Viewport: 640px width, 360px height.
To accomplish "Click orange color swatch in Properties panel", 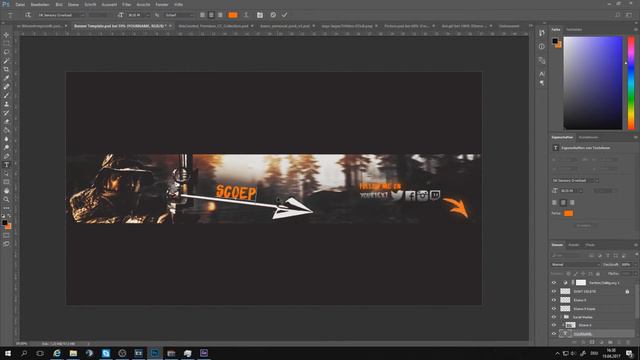I will 568,213.
